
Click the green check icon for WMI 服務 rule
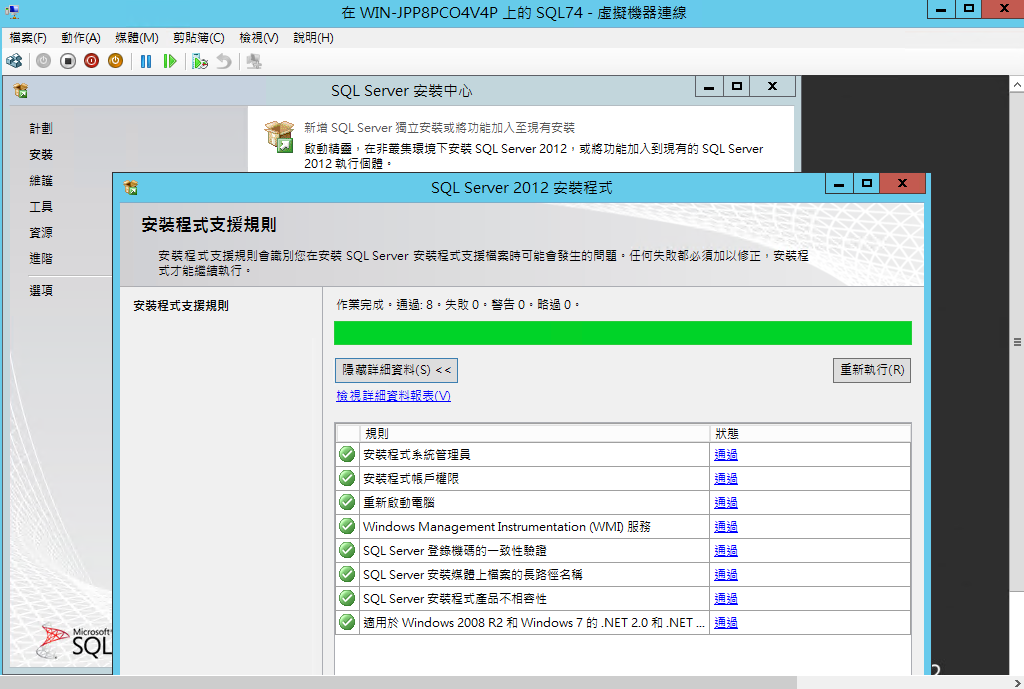pos(347,526)
